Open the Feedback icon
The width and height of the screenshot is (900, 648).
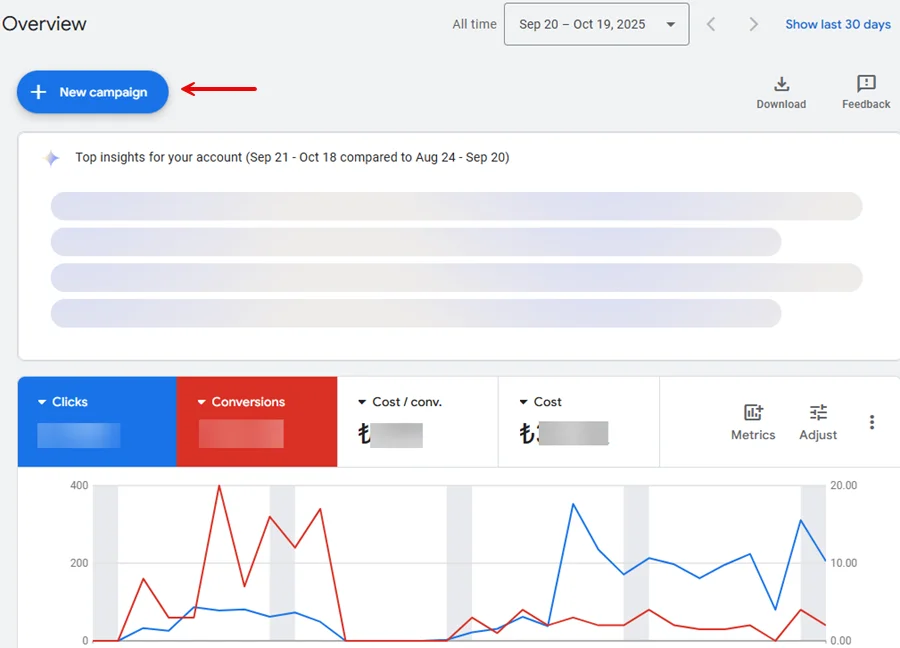[x=866, y=84]
